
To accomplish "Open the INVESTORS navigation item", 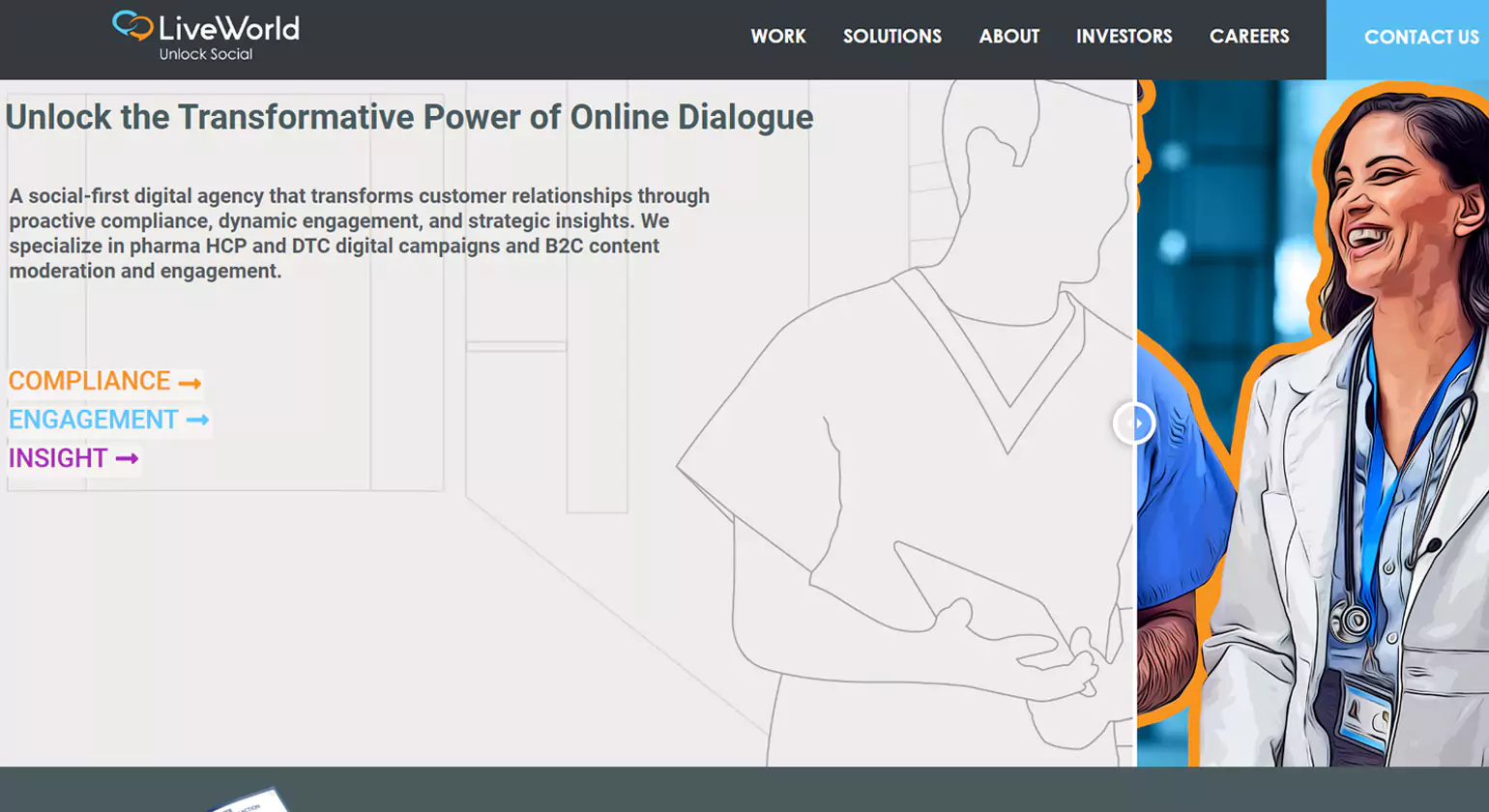I will [1124, 37].
